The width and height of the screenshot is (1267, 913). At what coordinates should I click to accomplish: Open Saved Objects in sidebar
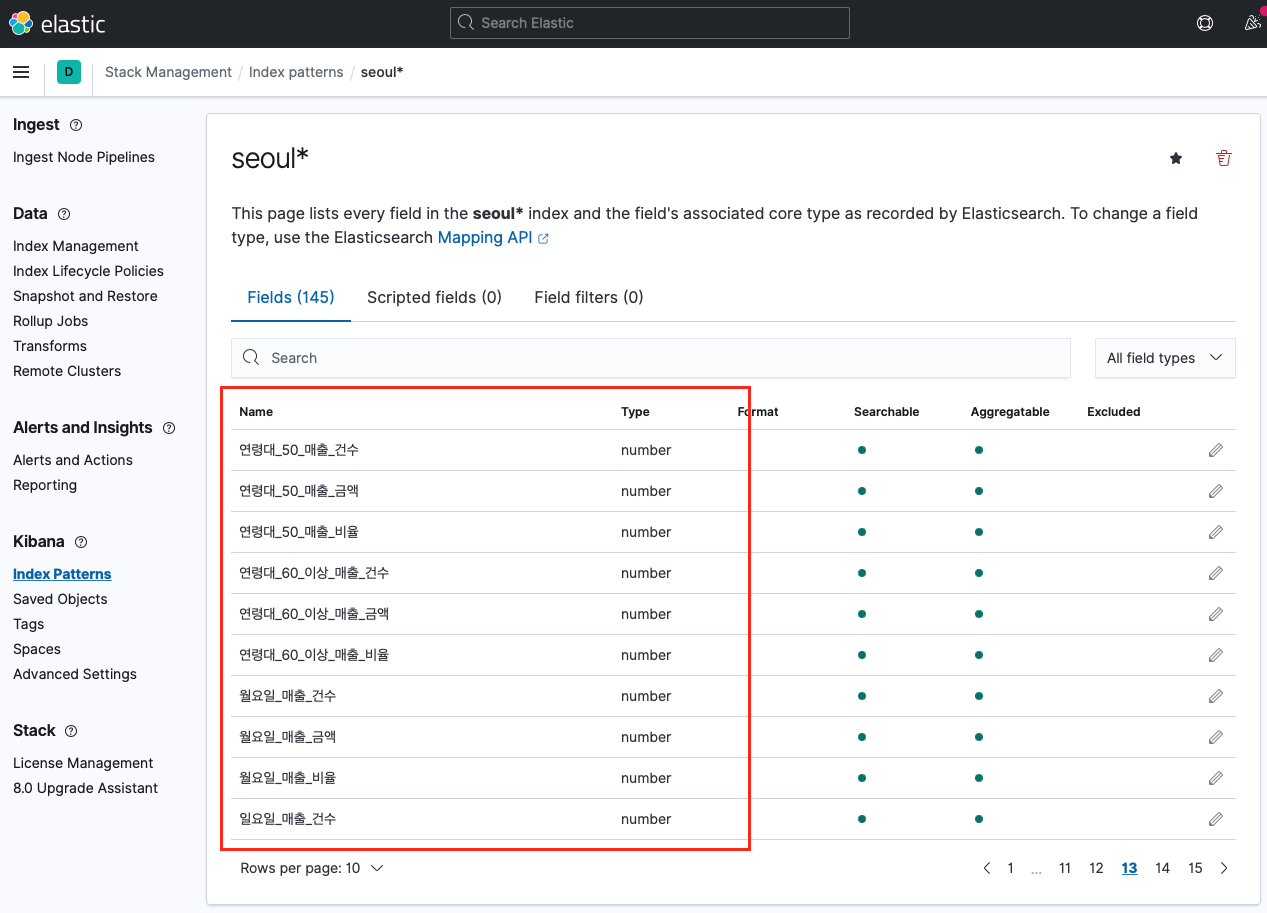tap(60, 599)
